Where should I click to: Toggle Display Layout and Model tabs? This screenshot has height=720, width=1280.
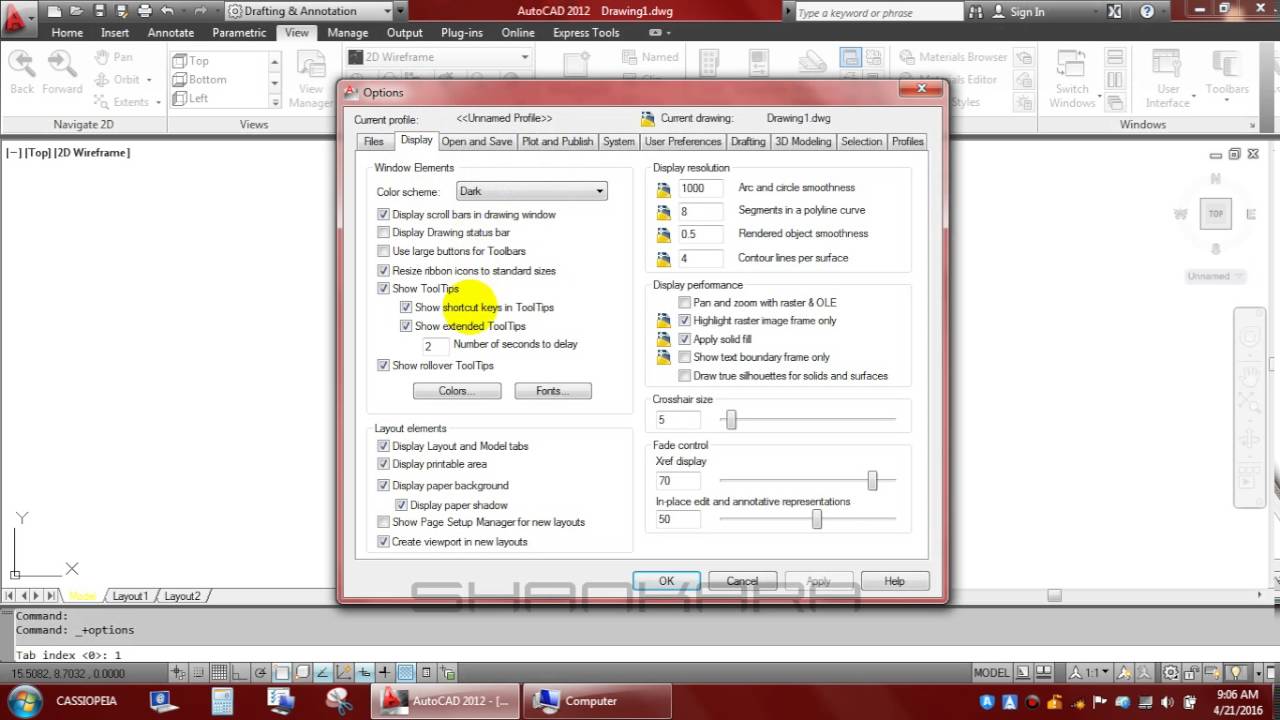[x=383, y=446]
